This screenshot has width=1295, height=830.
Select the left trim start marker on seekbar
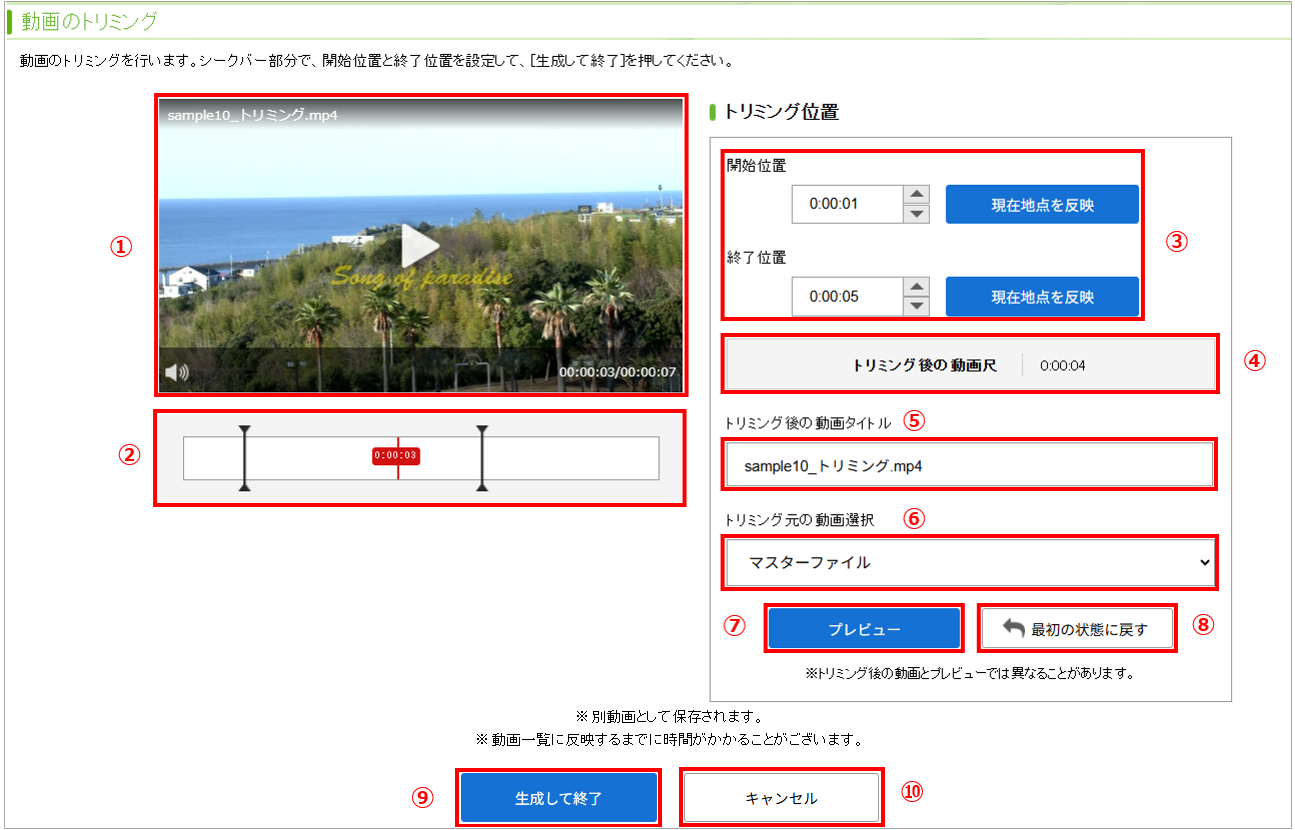244,458
